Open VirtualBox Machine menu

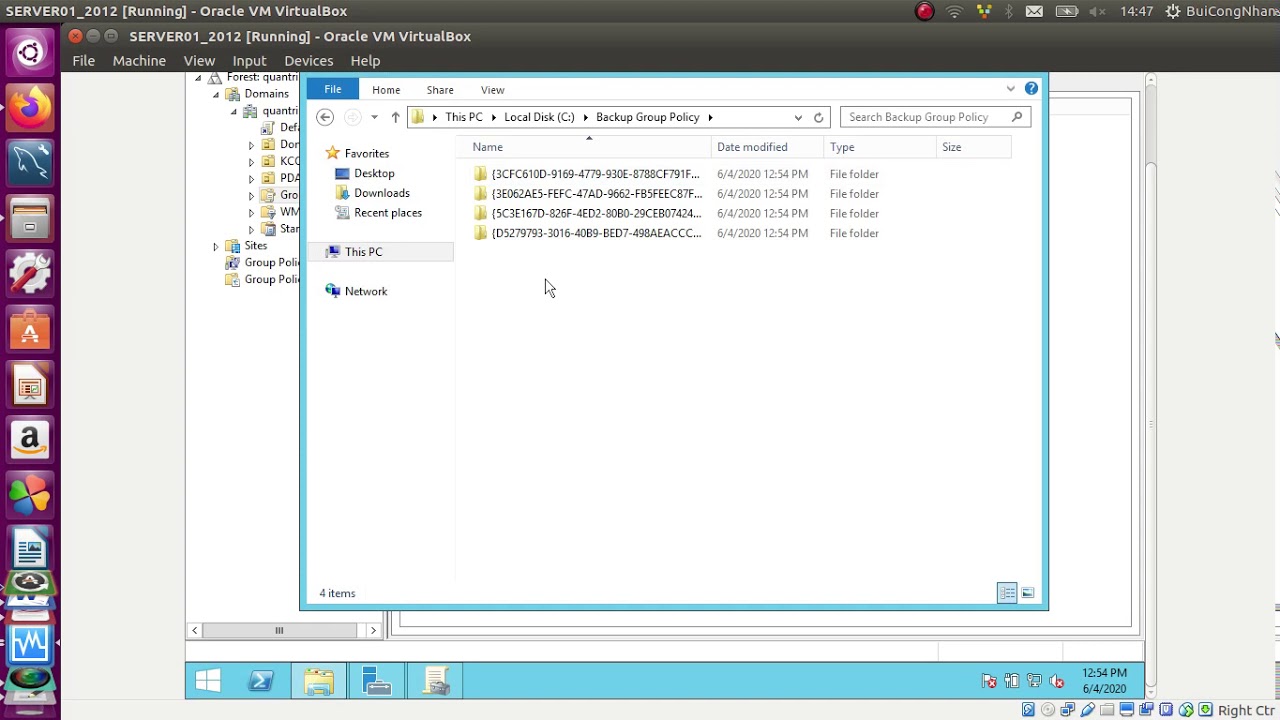pyautogui.click(x=139, y=61)
